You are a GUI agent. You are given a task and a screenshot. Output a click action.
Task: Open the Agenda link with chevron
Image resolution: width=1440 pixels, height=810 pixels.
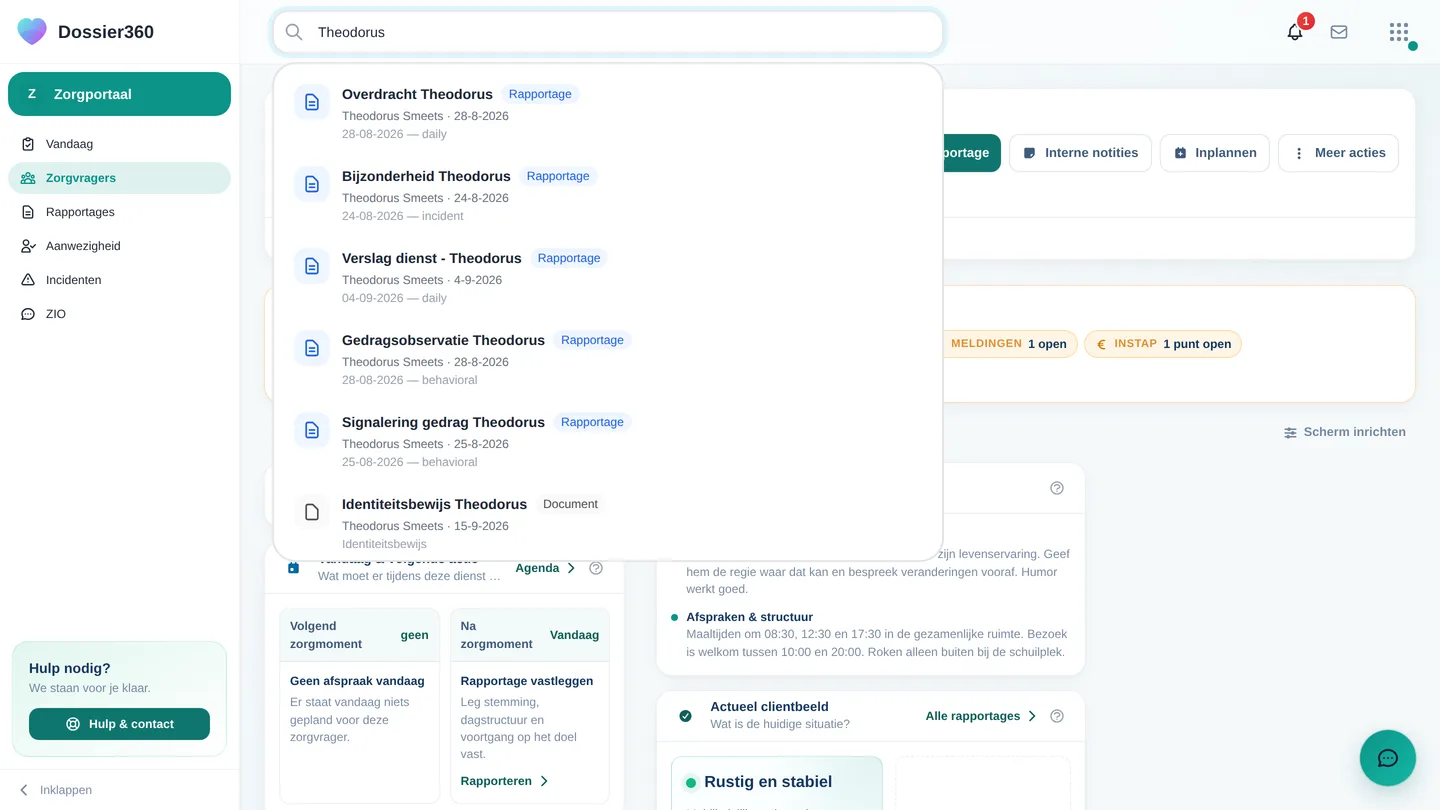click(546, 568)
